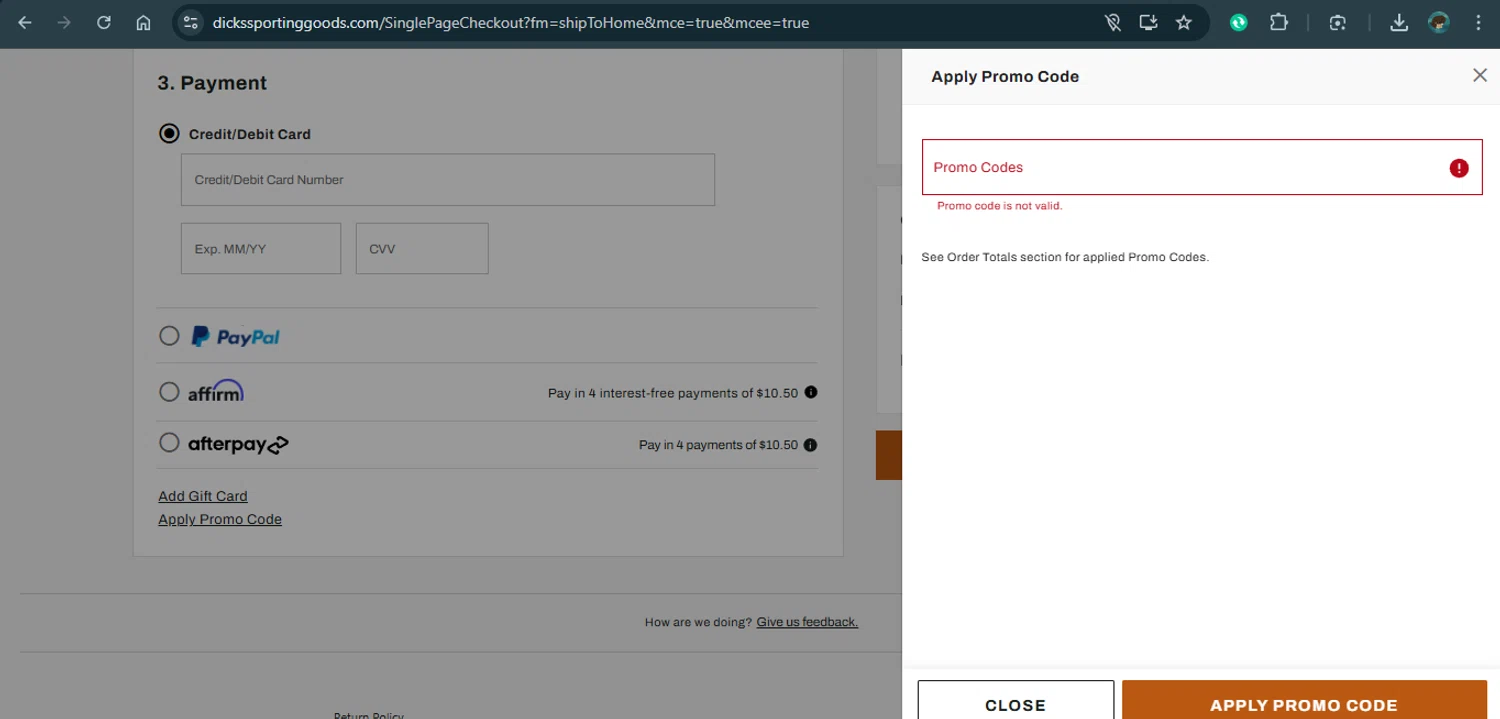Focus the Exp. MM/YY field
This screenshot has height=719, width=1500.
coord(261,248)
